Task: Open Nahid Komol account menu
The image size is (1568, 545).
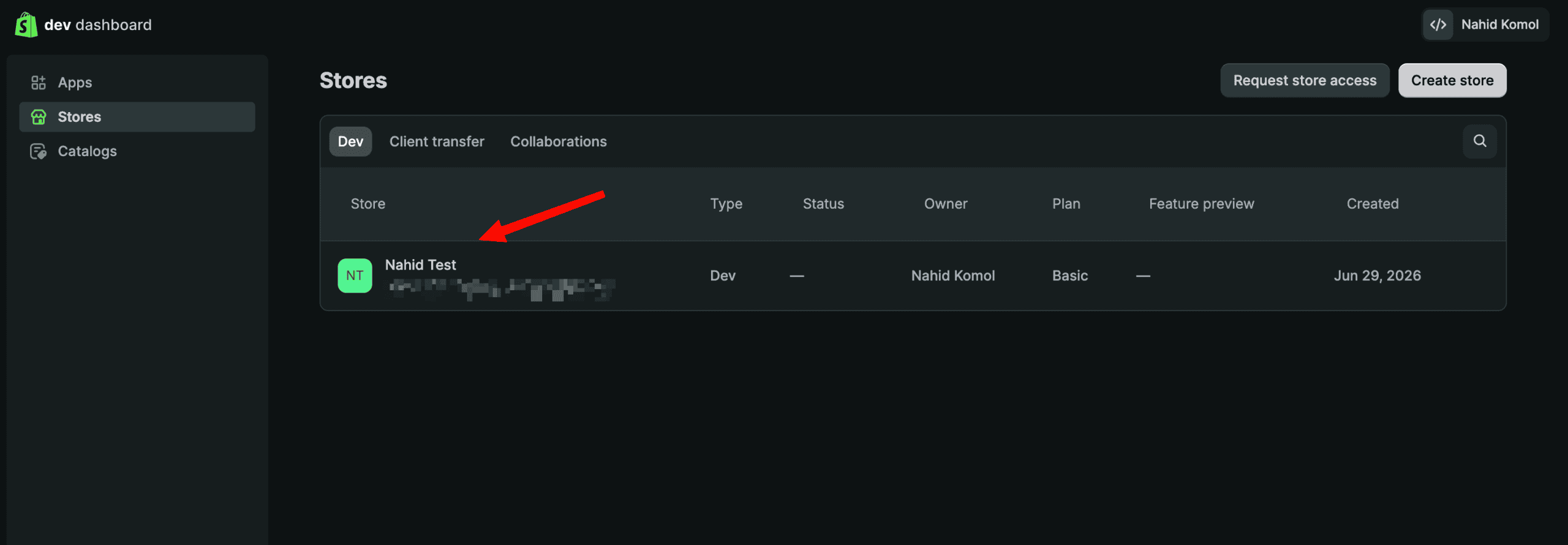Action: (x=1485, y=24)
